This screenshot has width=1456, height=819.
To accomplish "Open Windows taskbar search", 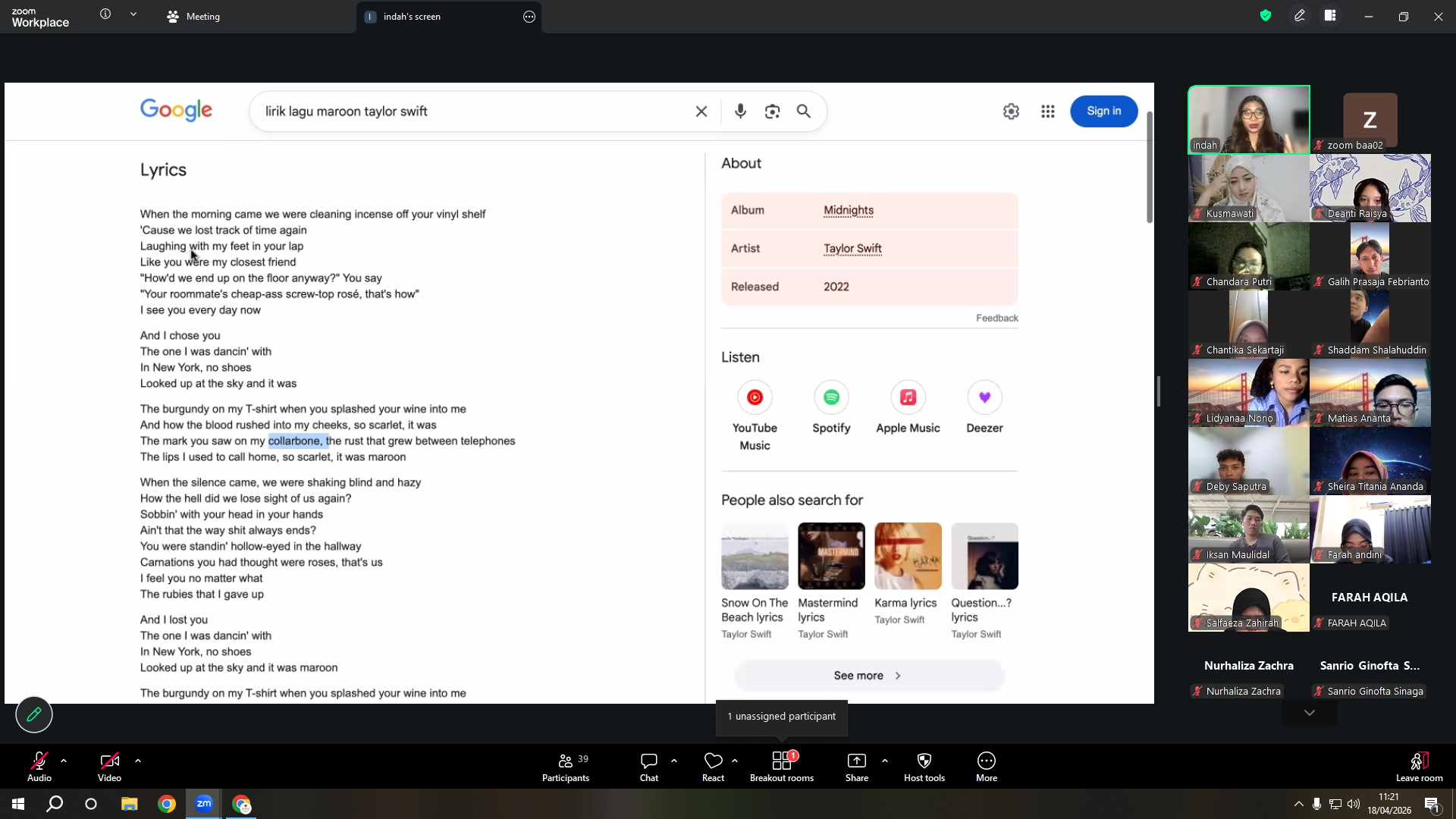I will [x=55, y=804].
